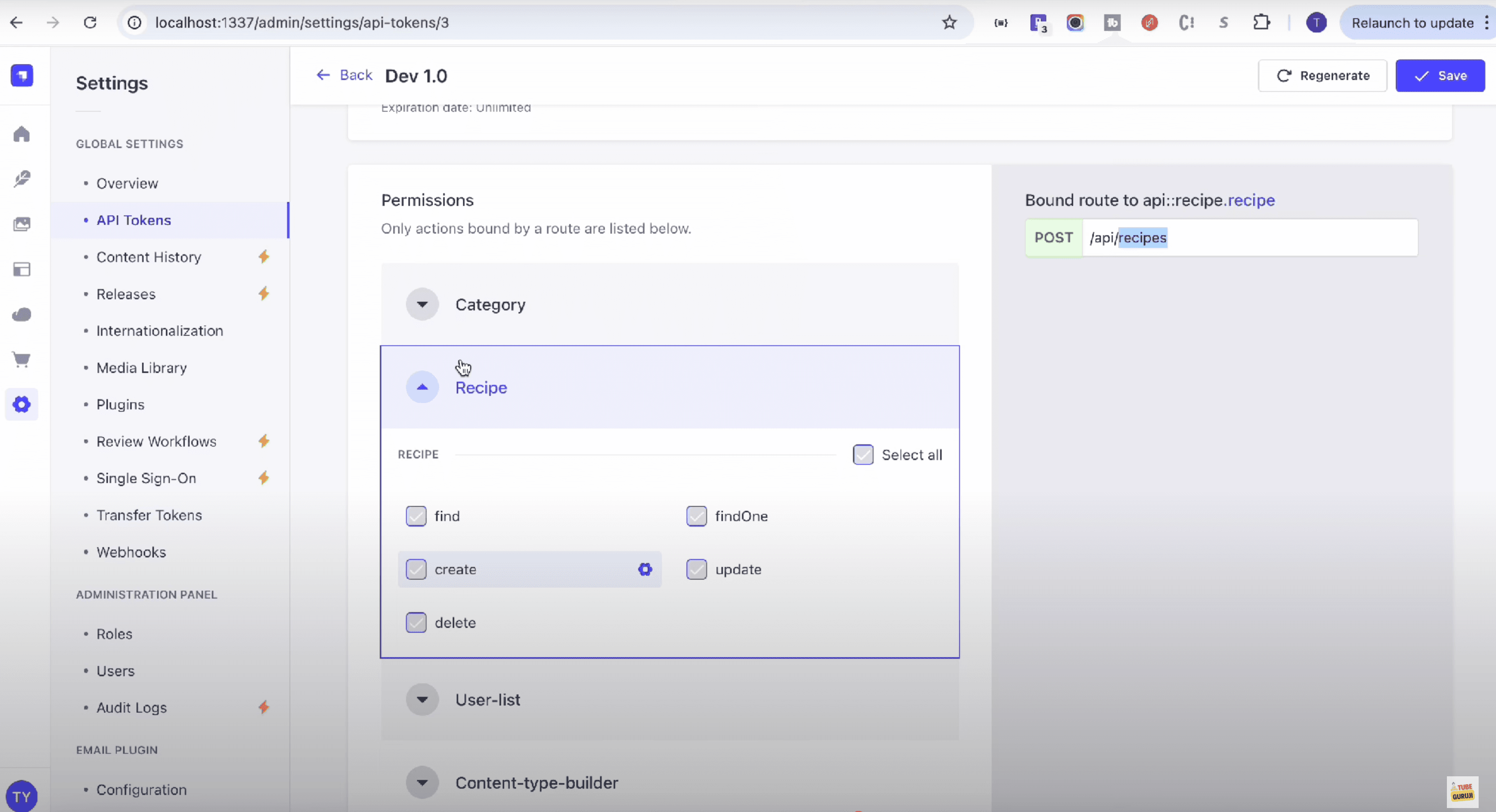The height and width of the screenshot is (812, 1496).
Task: Open Content-Type Builder layout icon
Action: pyautogui.click(x=21, y=269)
